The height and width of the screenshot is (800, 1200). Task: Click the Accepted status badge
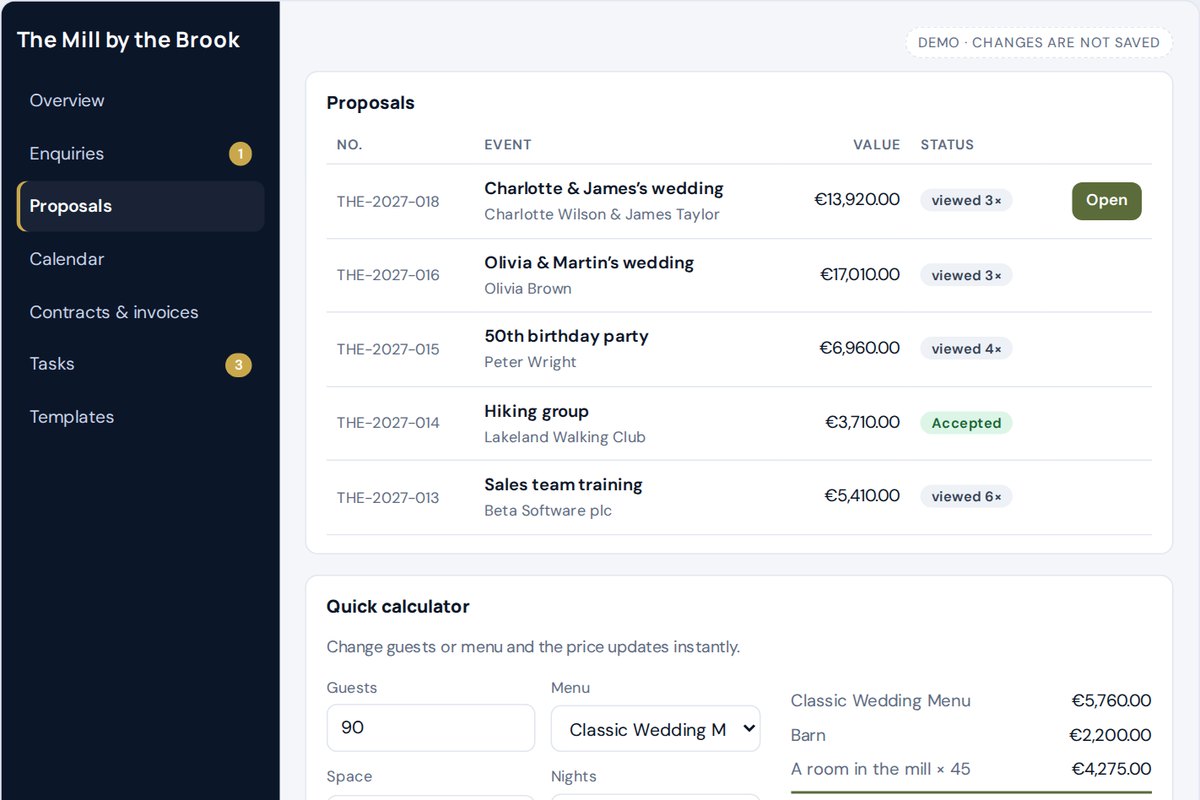(x=966, y=423)
